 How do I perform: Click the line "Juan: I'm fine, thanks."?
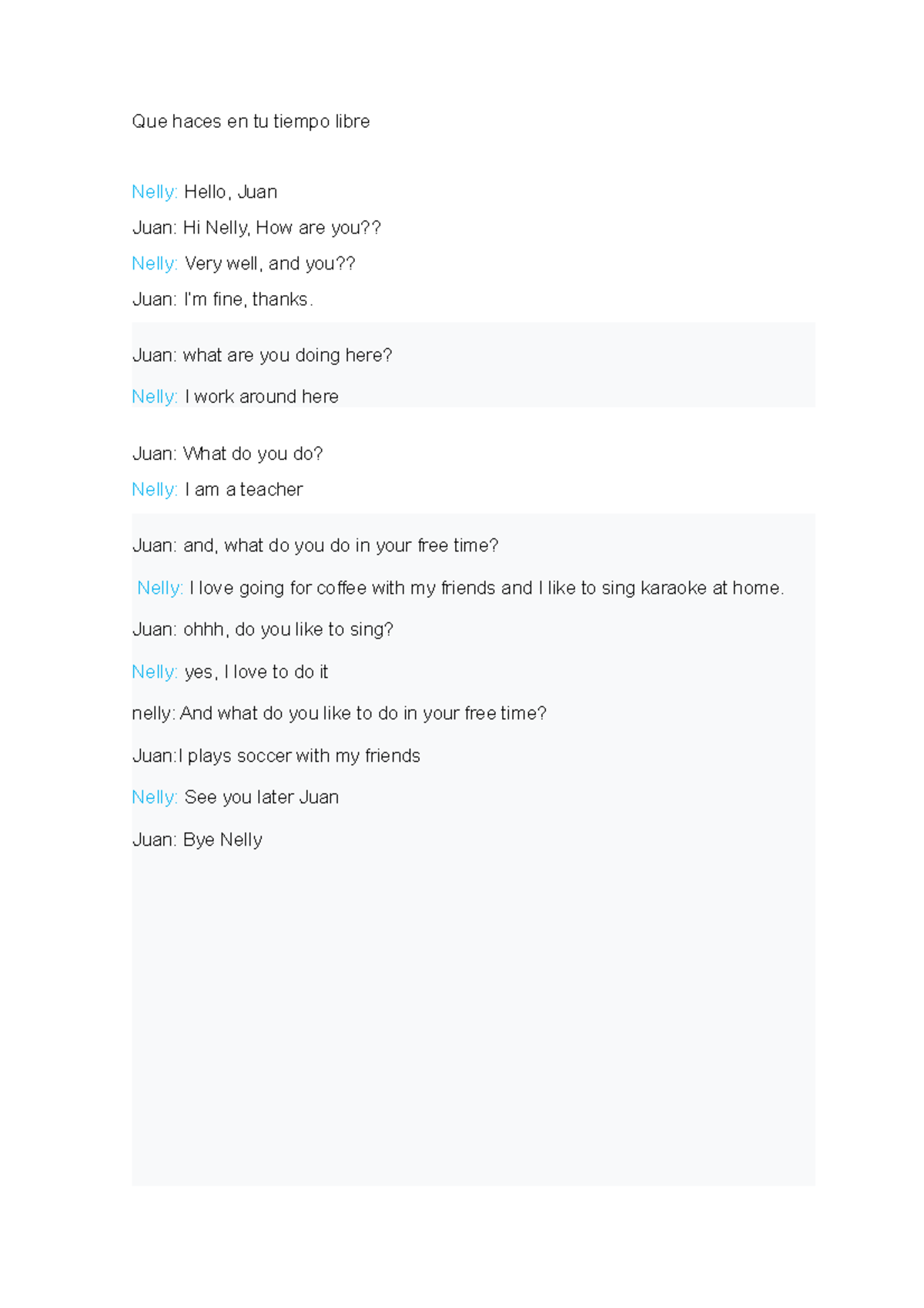(223, 300)
